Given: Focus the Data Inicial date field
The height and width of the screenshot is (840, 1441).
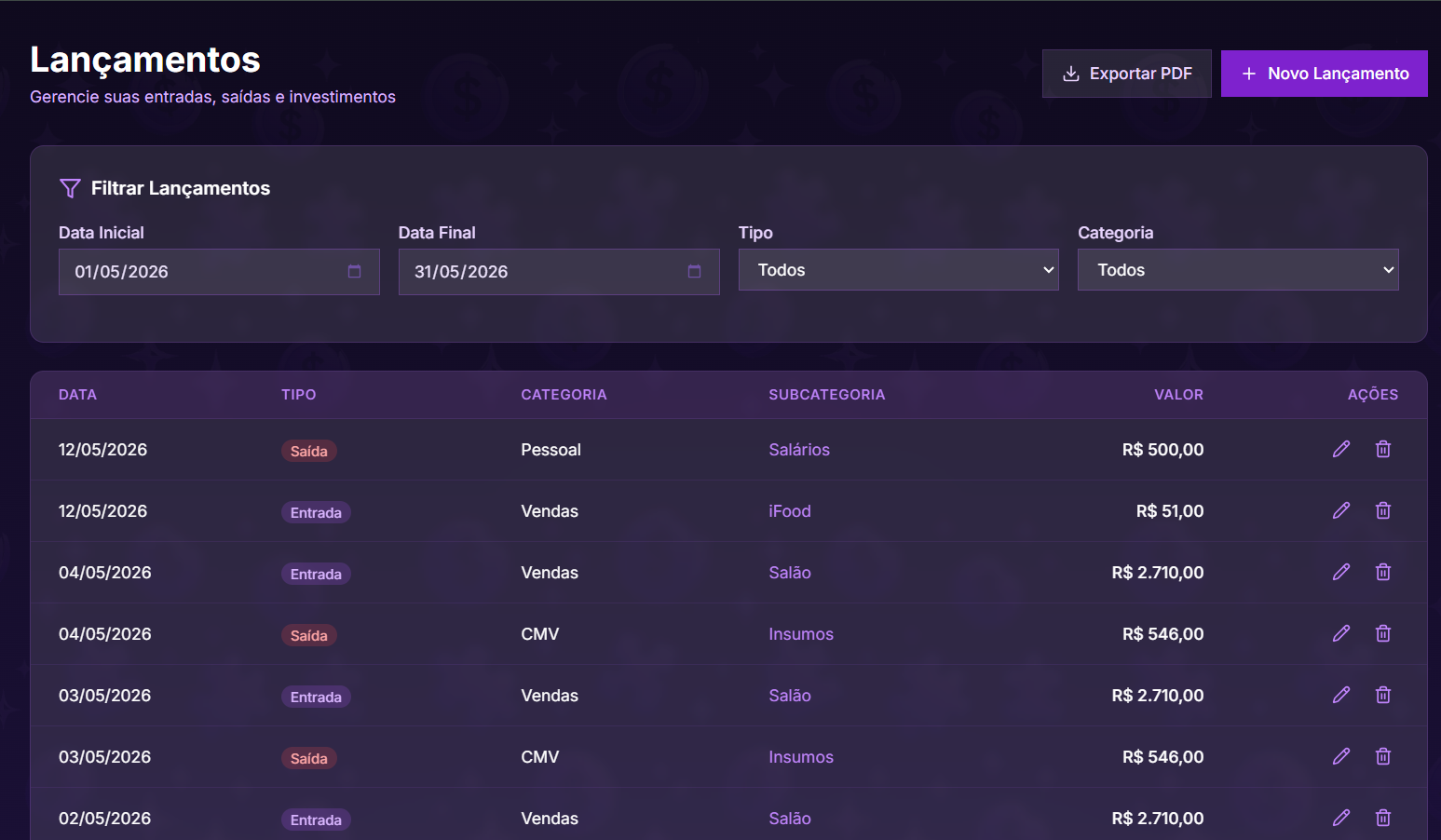Looking at the screenshot, I should click(219, 272).
